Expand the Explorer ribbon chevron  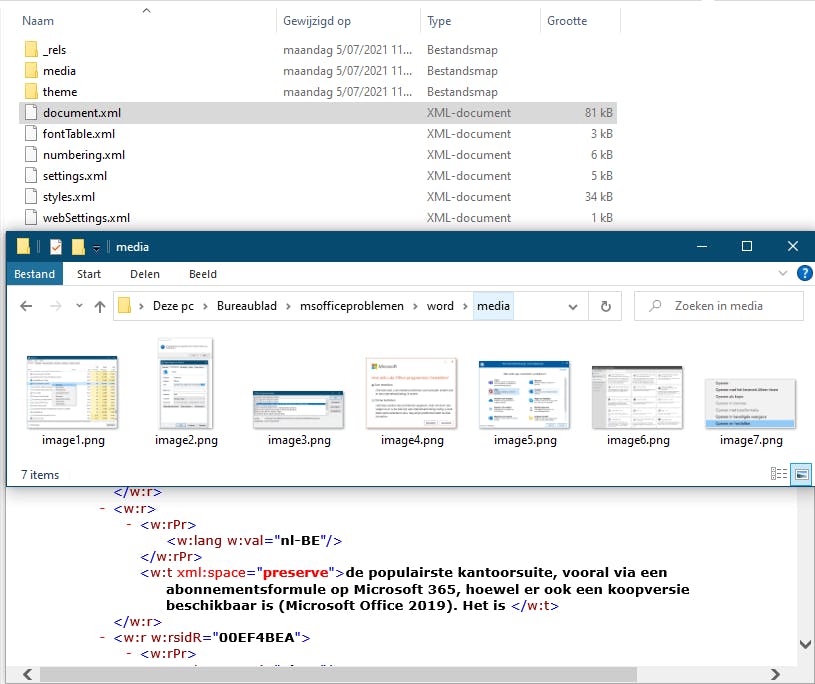[782, 274]
